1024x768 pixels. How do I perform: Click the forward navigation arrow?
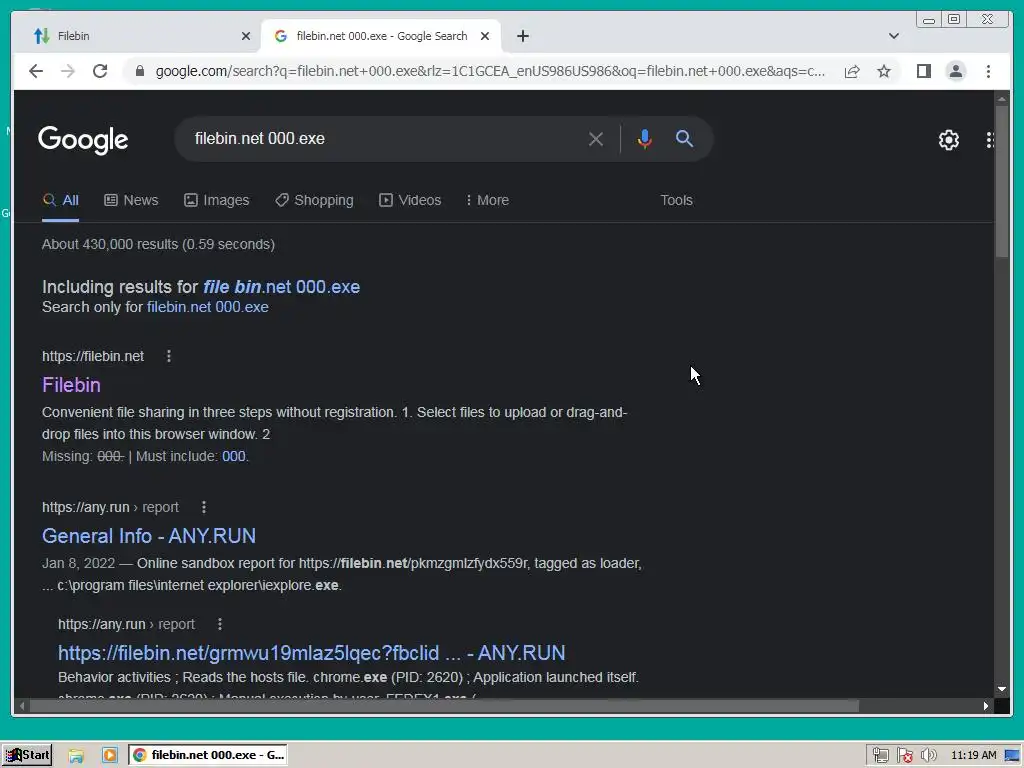coord(68,71)
